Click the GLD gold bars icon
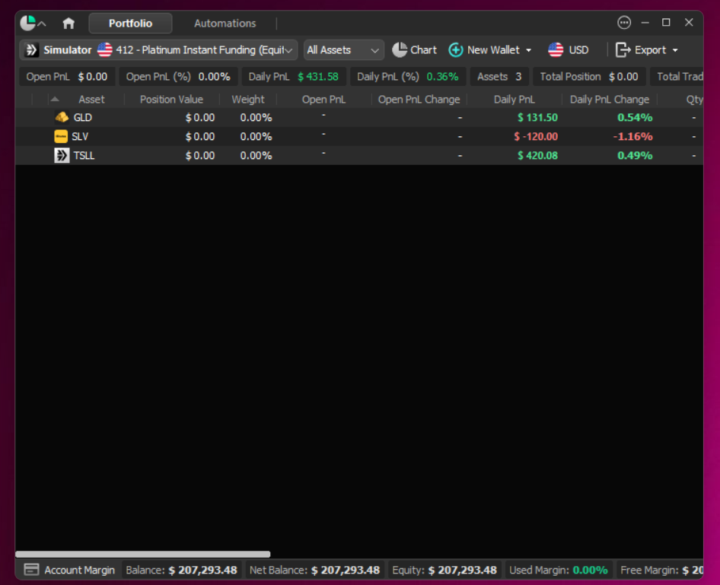 point(62,118)
